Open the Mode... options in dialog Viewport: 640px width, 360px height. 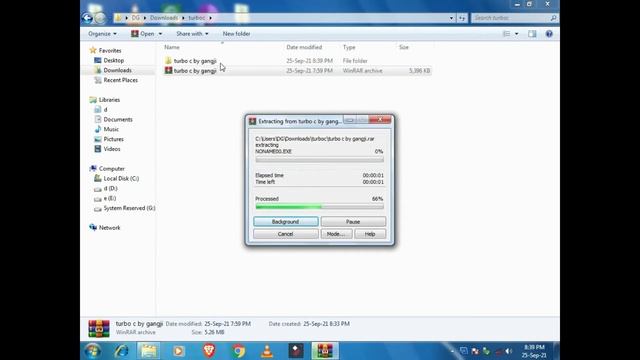[x=336, y=234]
